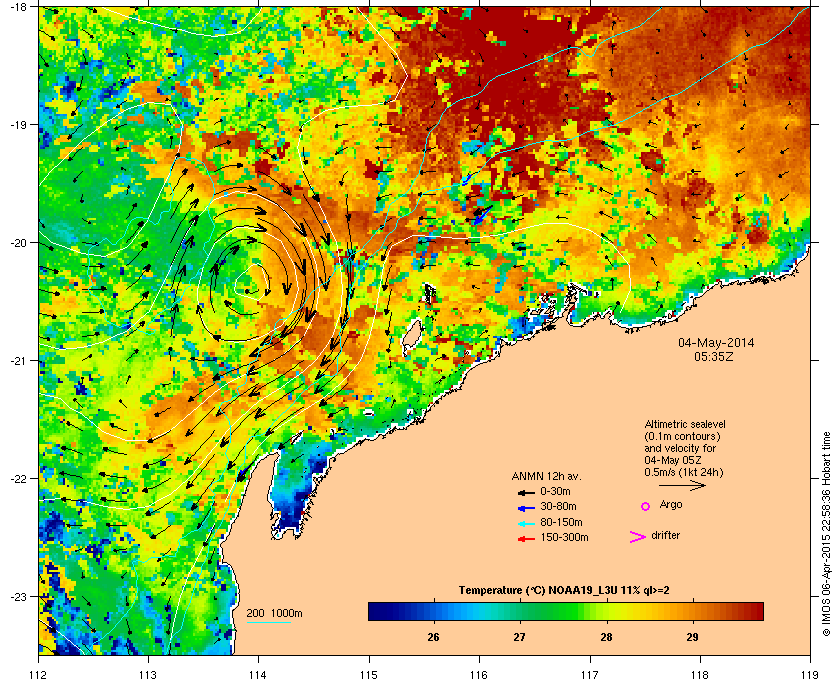Click the longitude axis label 115
This screenshot has width=840, height=680.
click(369, 675)
